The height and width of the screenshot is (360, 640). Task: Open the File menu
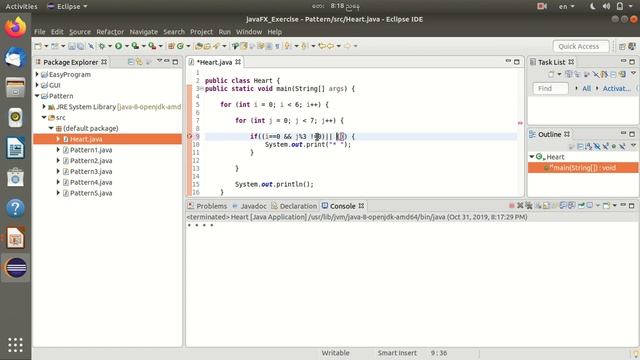(40, 32)
